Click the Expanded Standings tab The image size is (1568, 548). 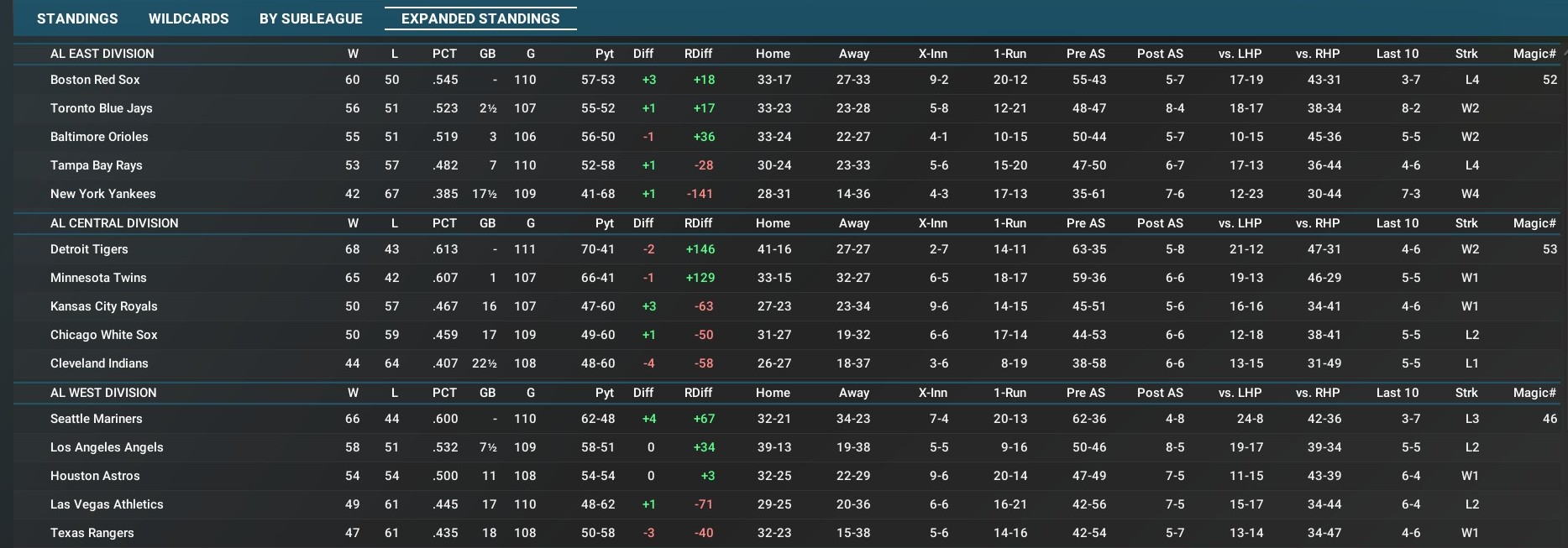tap(480, 18)
